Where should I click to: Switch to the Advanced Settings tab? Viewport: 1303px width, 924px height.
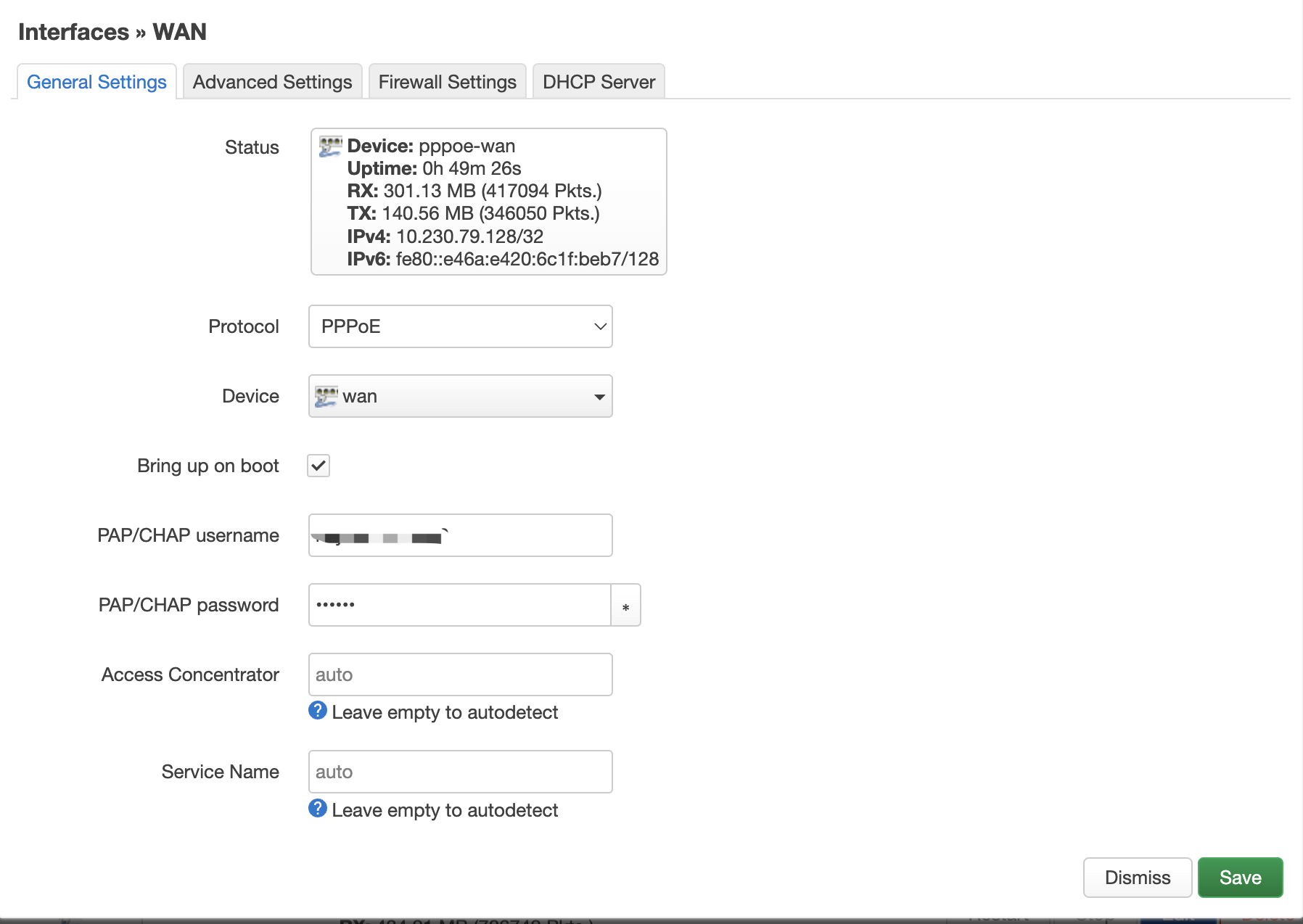click(272, 81)
